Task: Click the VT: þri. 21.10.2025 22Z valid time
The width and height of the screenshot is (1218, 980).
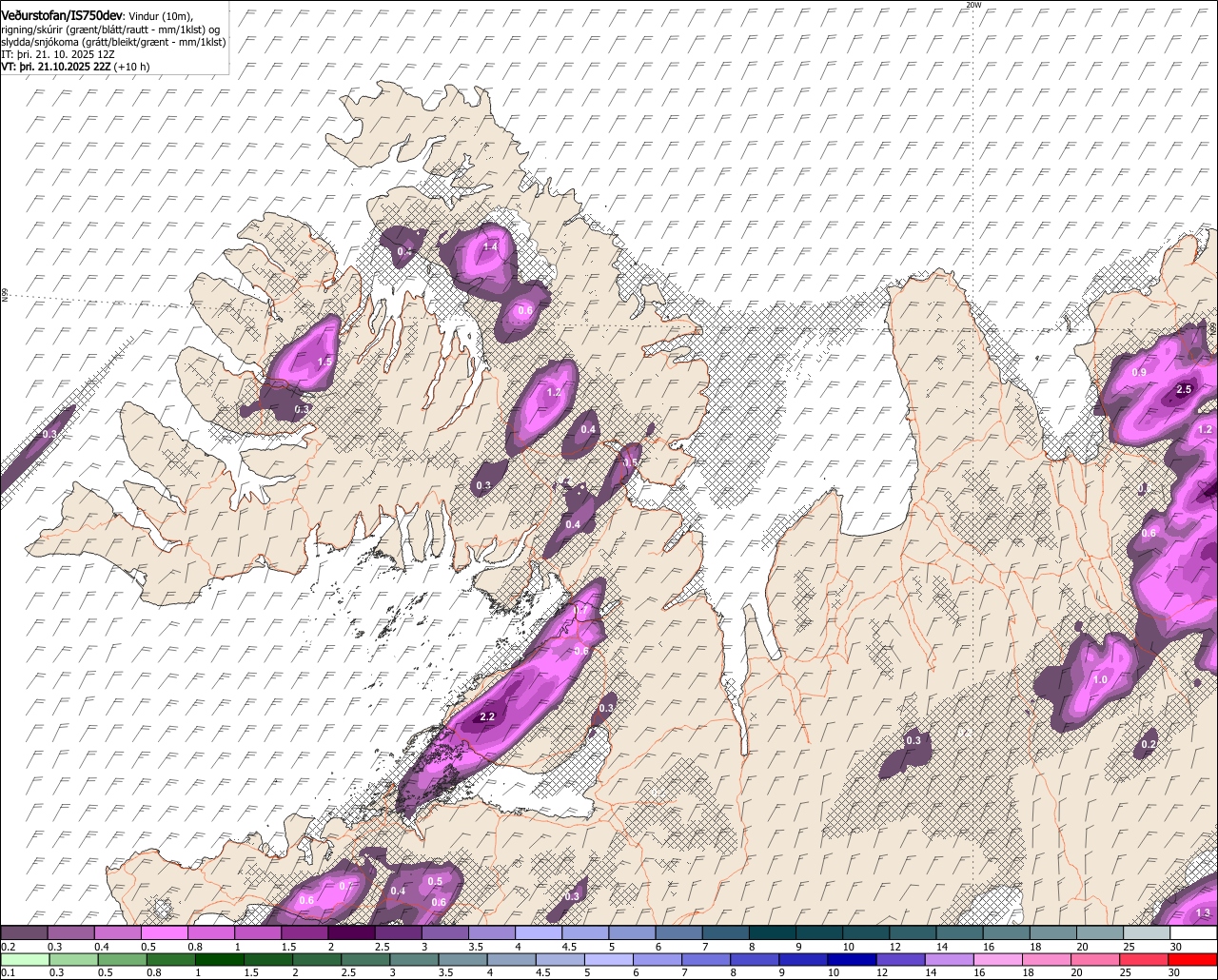Action: pyautogui.click(x=56, y=68)
